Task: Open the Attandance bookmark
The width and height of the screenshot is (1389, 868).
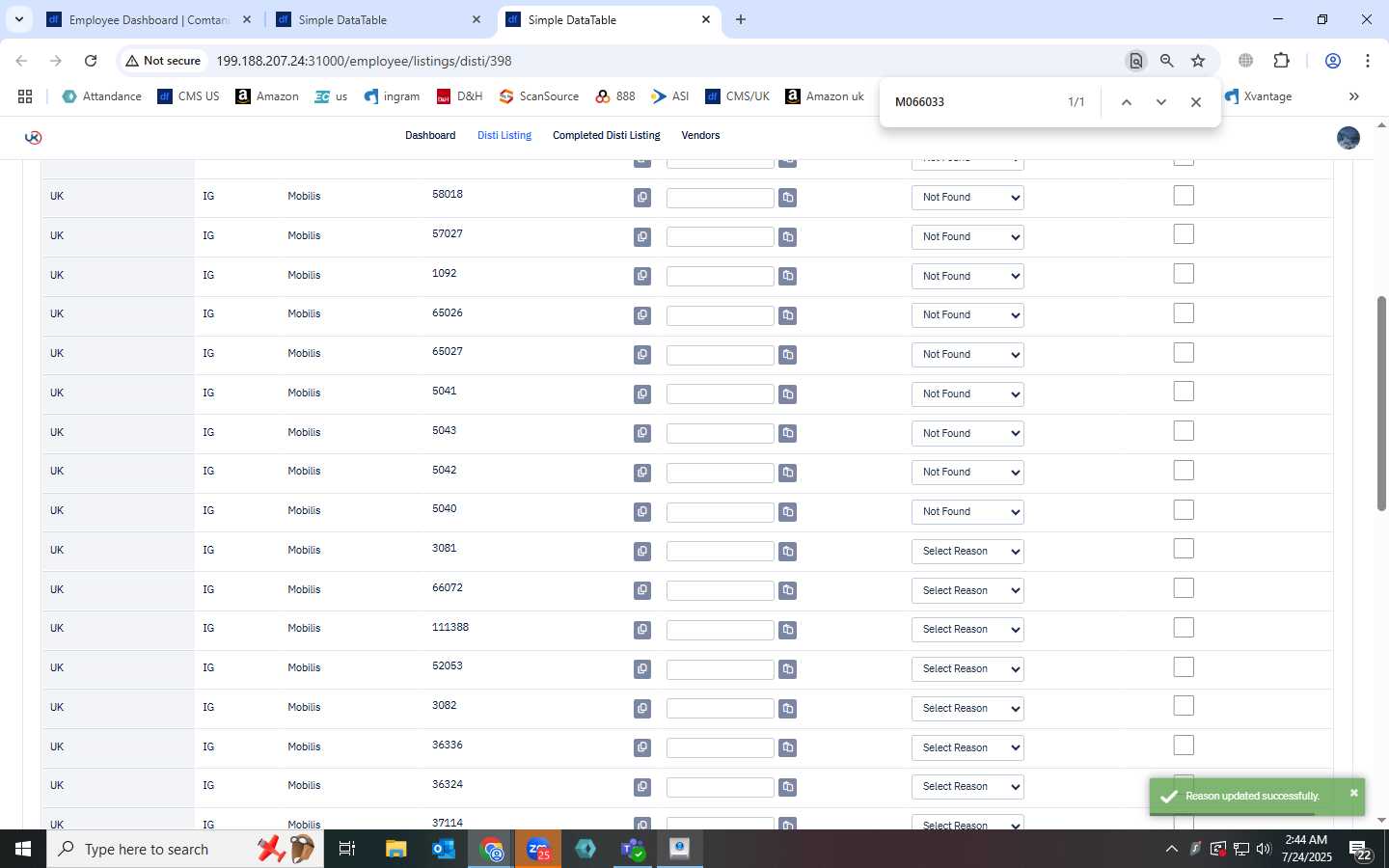Action: pos(102,96)
